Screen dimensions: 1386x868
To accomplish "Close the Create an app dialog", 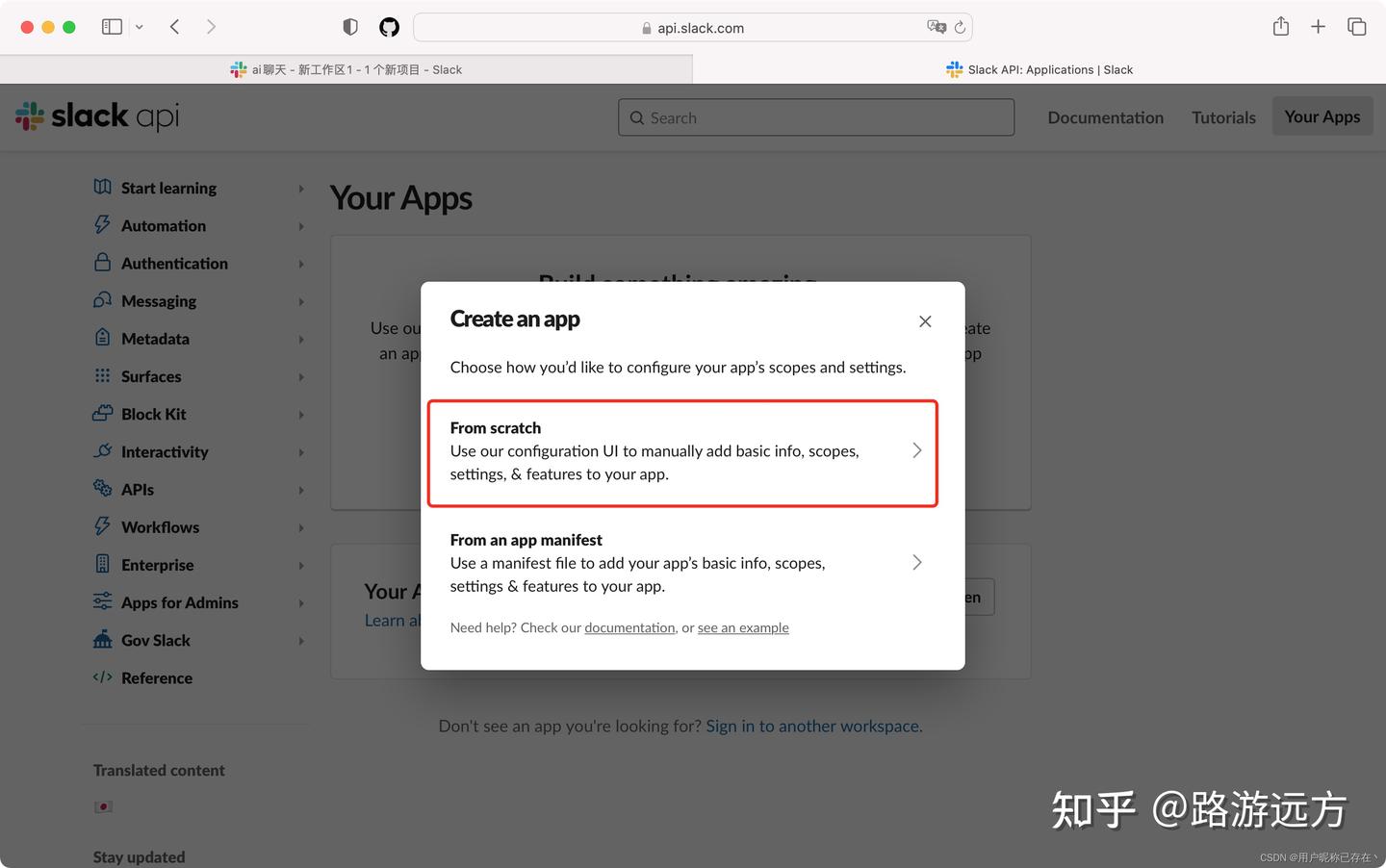I will coord(925,321).
